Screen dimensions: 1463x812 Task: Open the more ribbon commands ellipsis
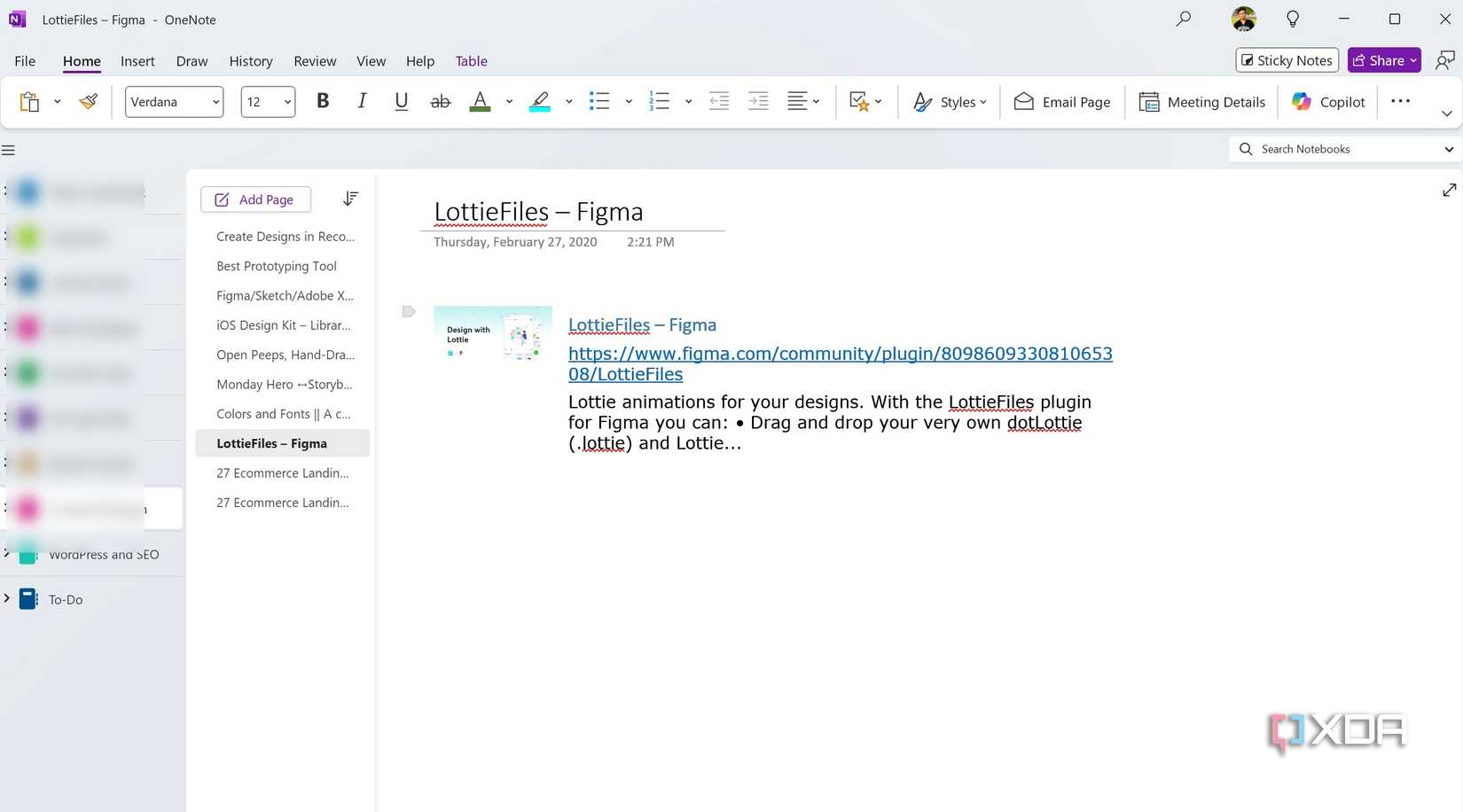[x=1400, y=101]
